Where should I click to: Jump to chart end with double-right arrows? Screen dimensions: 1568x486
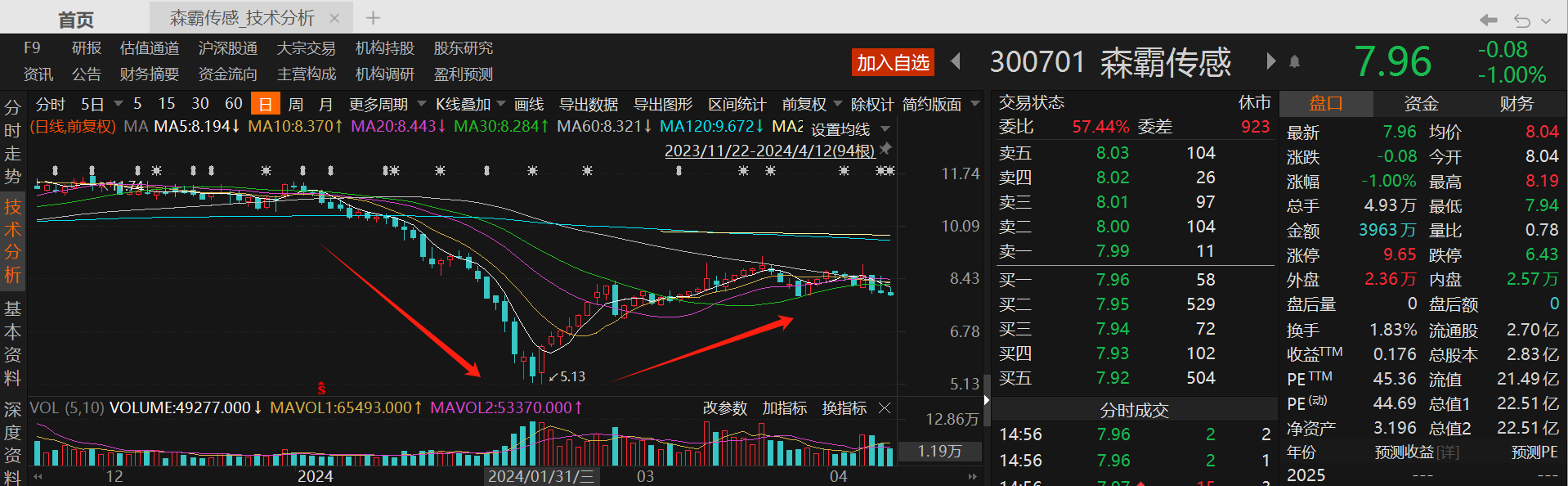pos(972,476)
